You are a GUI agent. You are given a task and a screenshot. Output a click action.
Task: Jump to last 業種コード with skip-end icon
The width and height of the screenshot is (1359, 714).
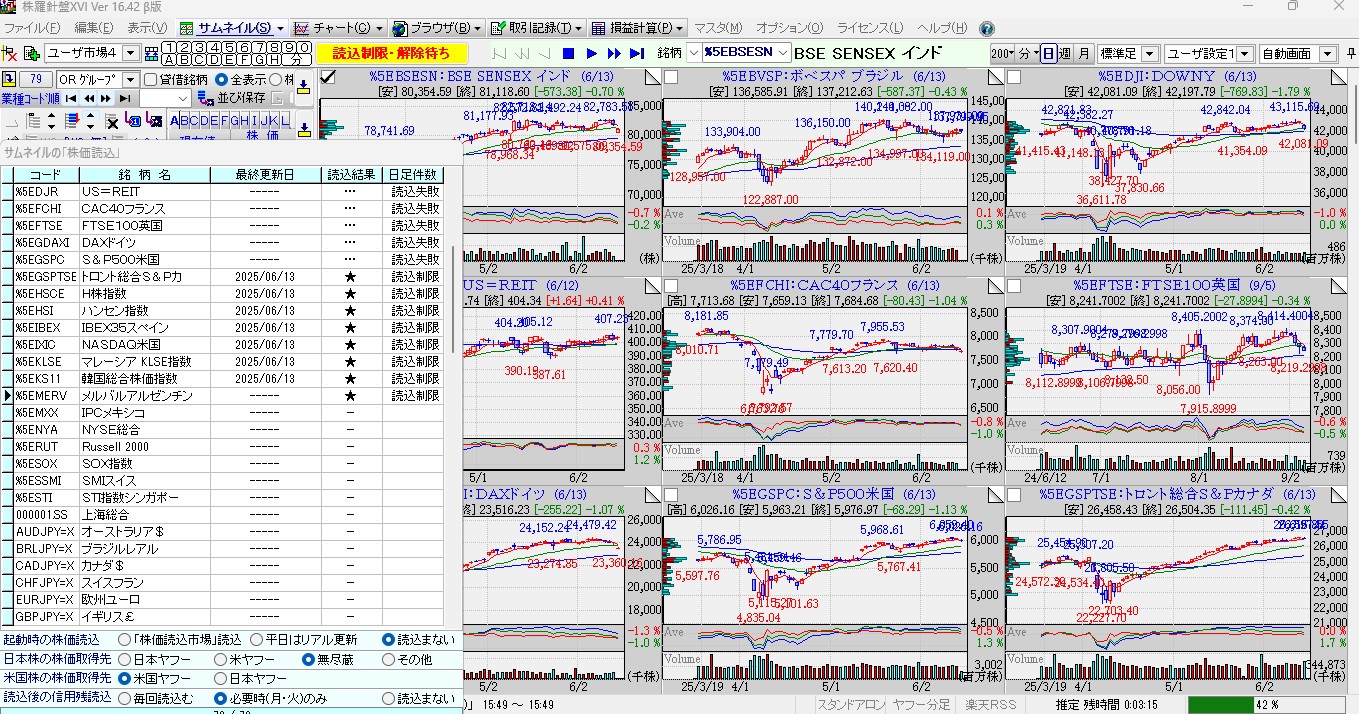[x=124, y=98]
